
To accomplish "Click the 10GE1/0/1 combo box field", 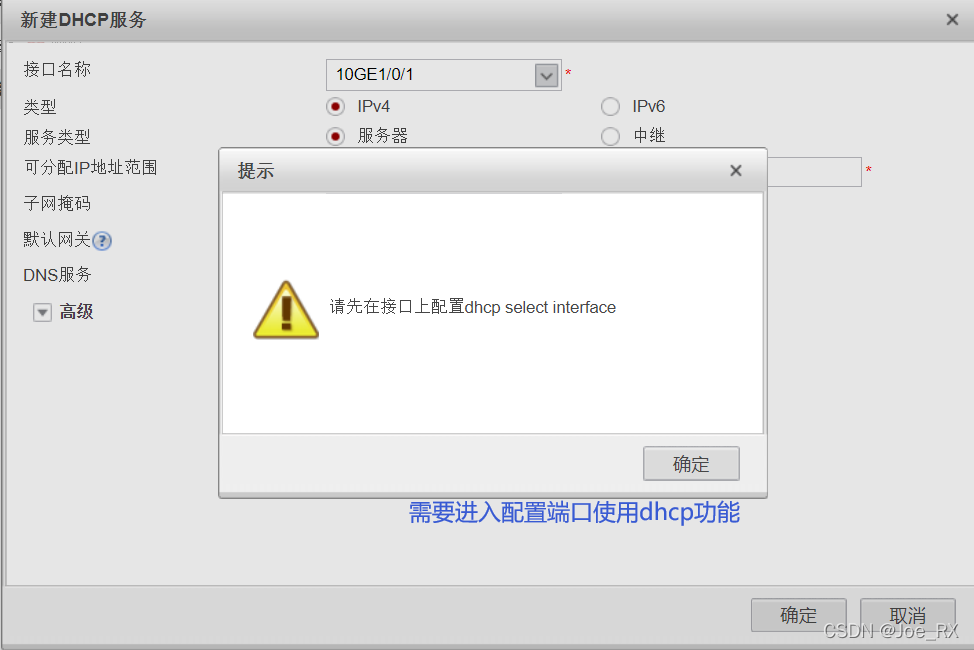I will pos(444,75).
